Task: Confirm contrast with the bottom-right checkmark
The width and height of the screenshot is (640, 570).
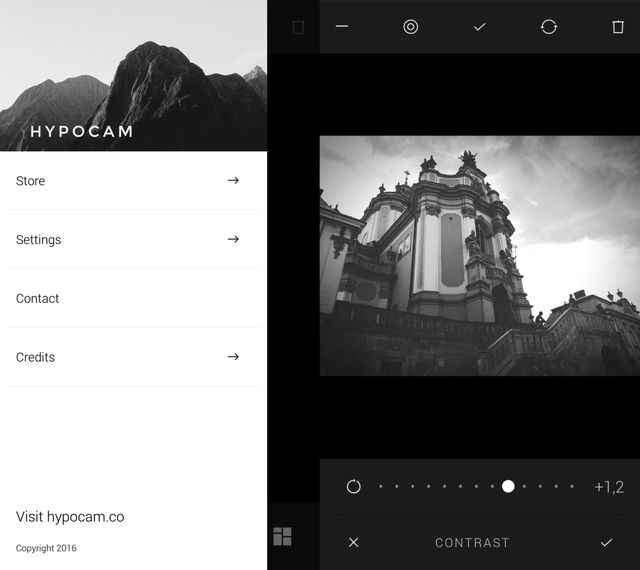Action: point(606,542)
